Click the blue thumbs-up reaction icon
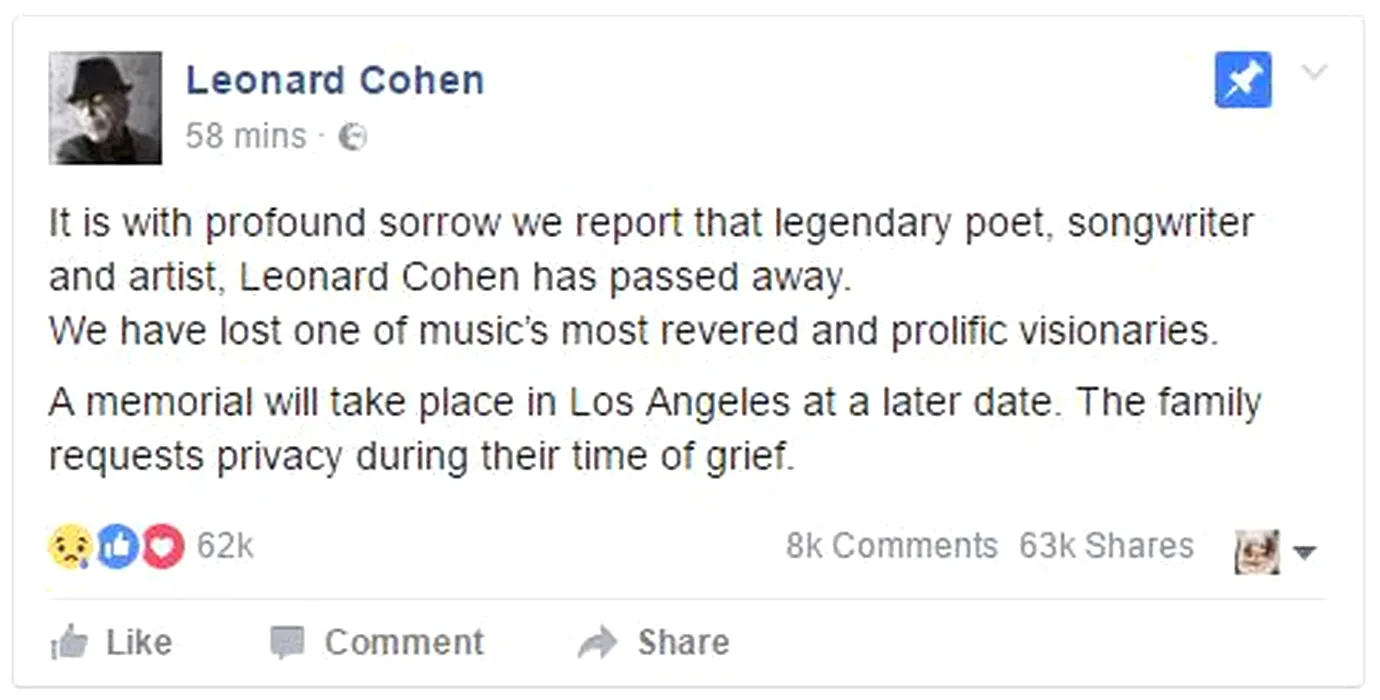This screenshot has width=1380, height=700. point(117,547)
